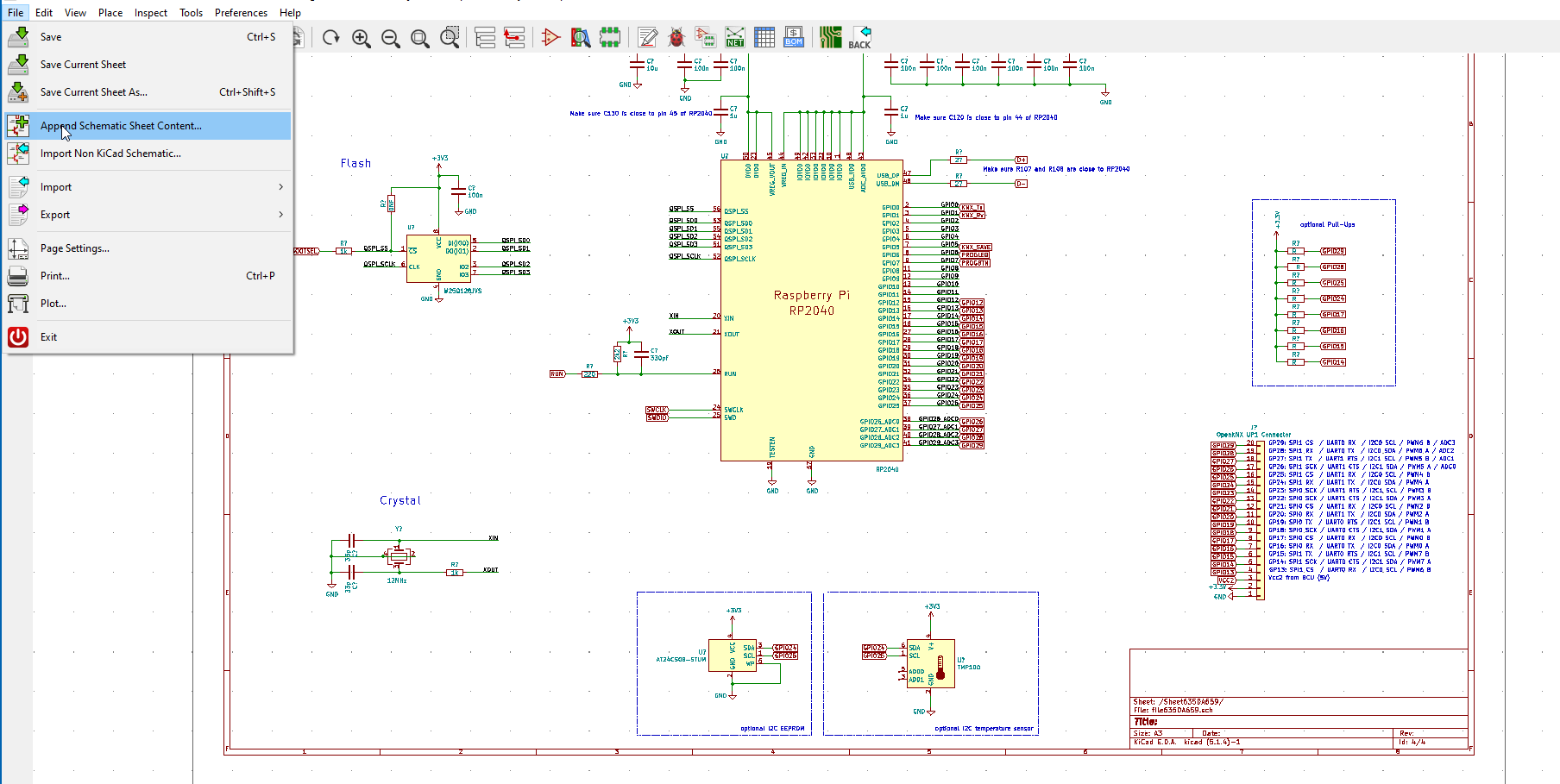Select Append Schematic Sheet Content...

[x=147, y=126]
